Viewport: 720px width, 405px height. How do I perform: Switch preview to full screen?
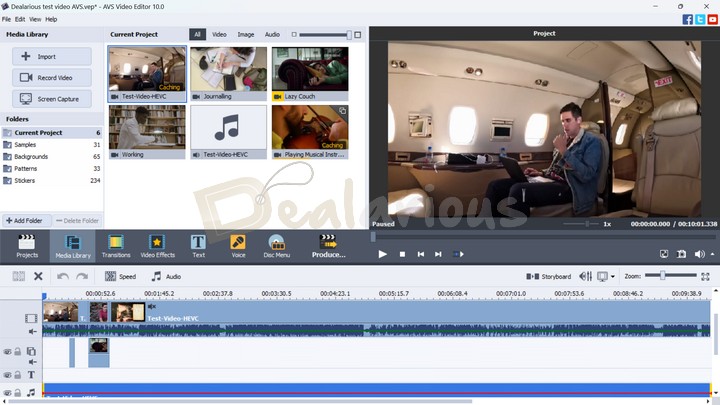click(664, 254)
